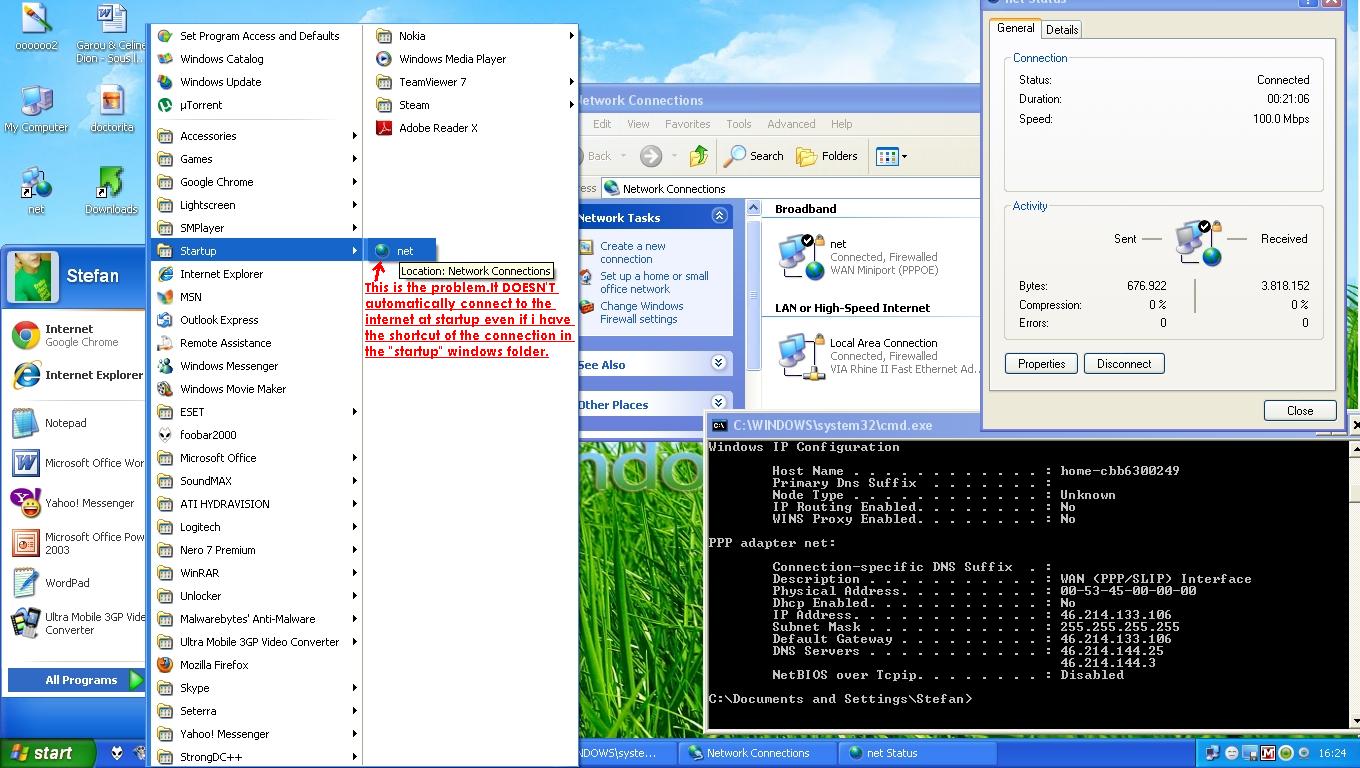The image size is (1360, 768).
Task: Click the Malwarebytes icon in the system tray
Action: point(1268,753)
